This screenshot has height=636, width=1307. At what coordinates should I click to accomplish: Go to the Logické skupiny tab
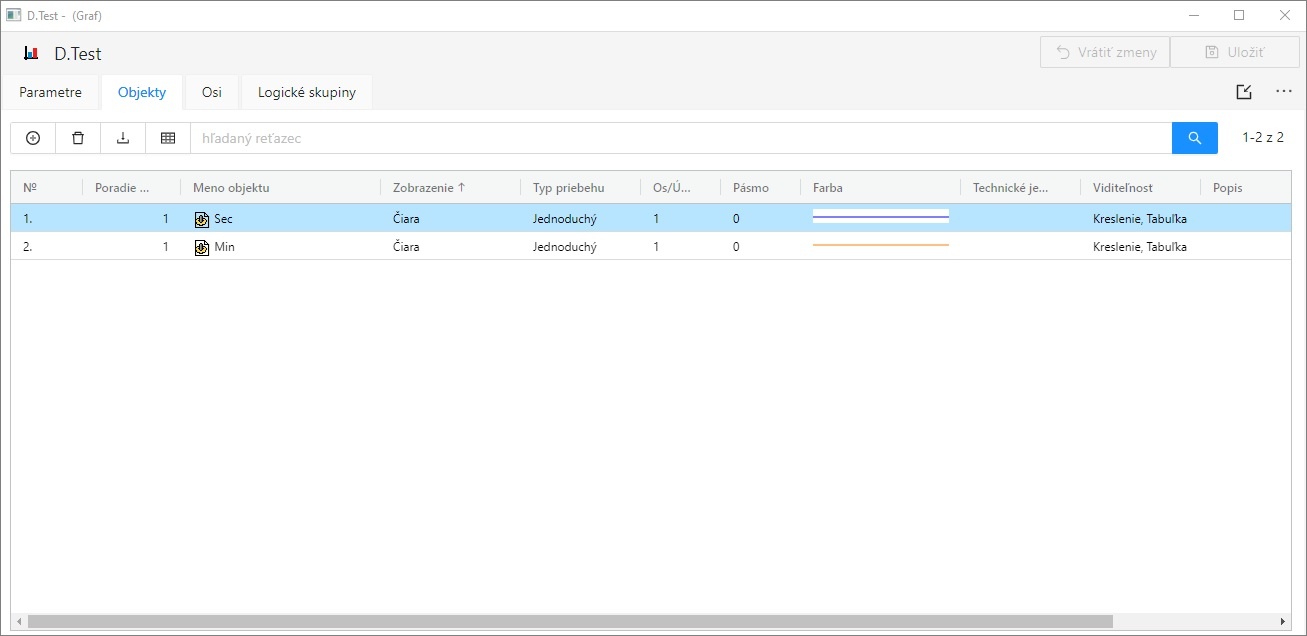306,93
